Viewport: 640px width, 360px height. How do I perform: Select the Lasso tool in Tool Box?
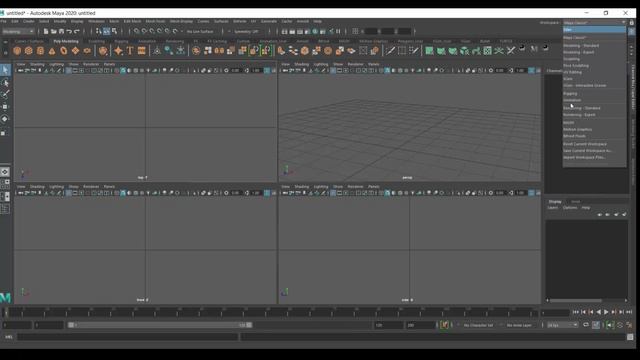click(x=5, y=83)
